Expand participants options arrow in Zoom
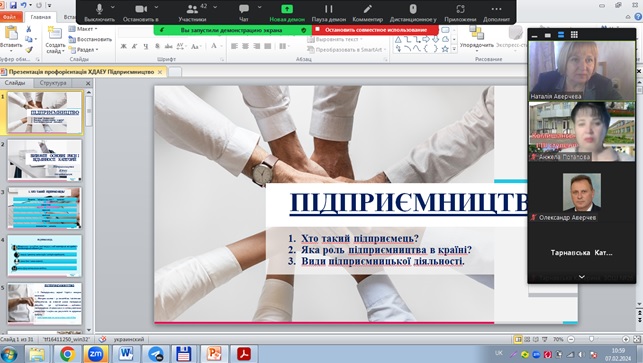This screenshot has height=363, width=643. [215, 7]
